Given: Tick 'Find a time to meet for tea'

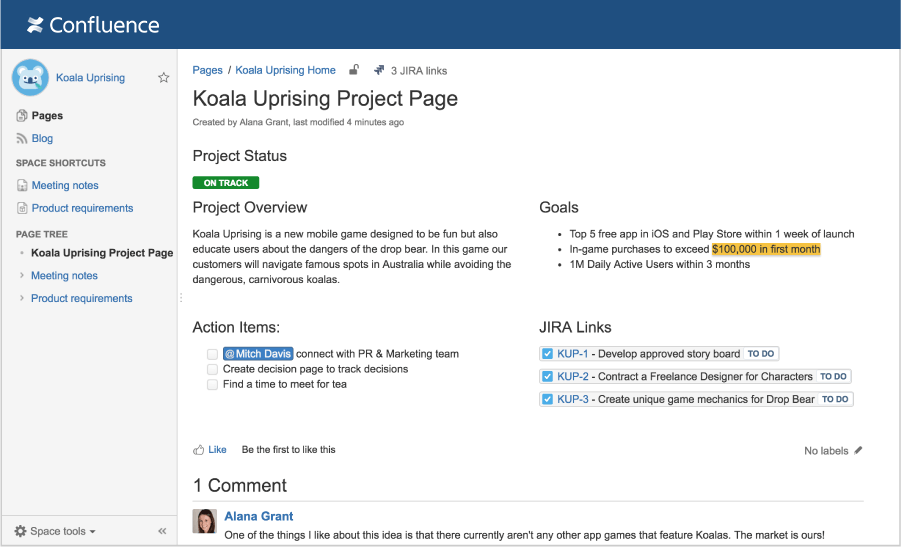Looking at the screenshot, I should 212,384.
